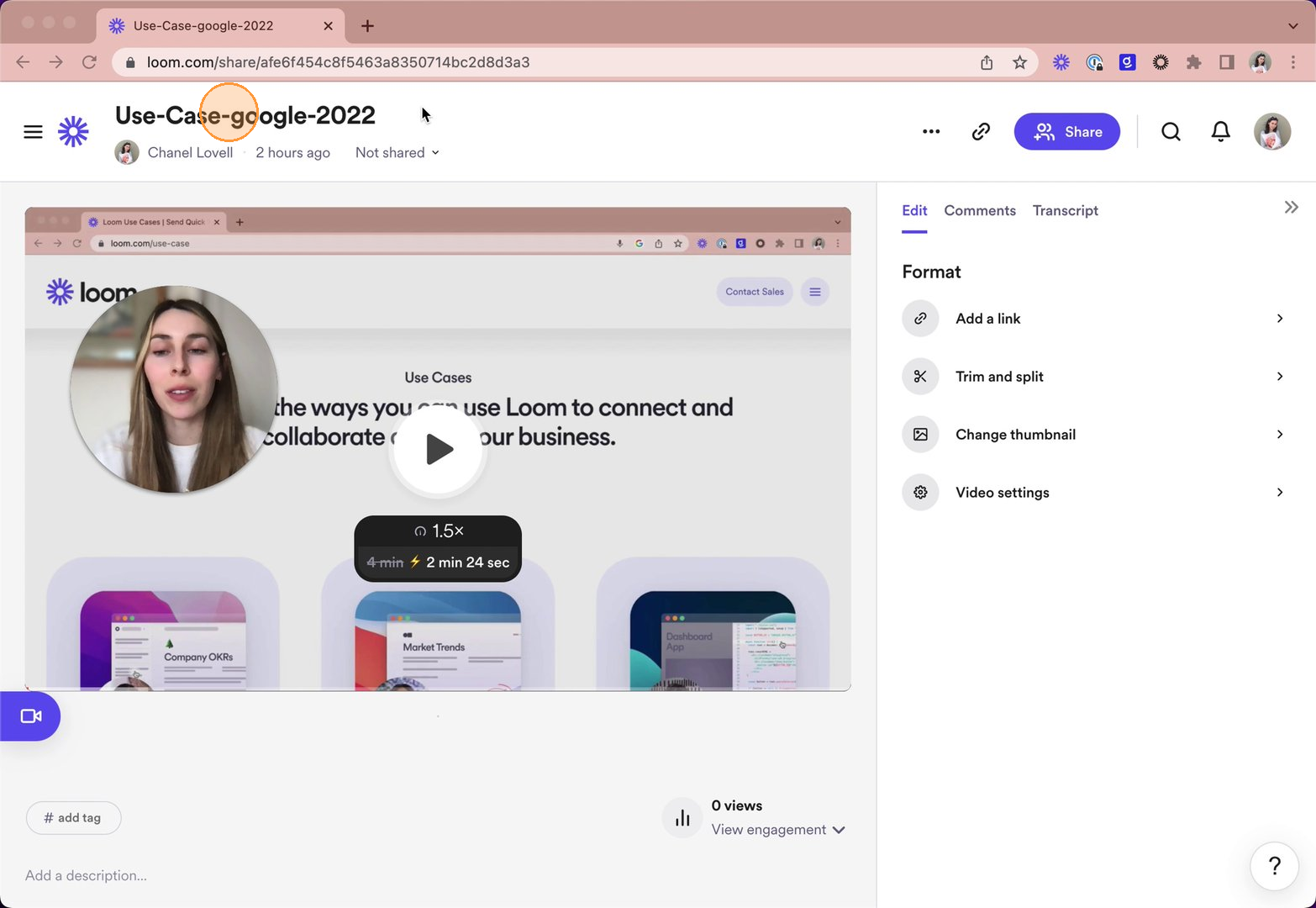This screenshot has width=1316, height=908.
Task: Copy video link with the chain icon
Action: coord(981,131)
